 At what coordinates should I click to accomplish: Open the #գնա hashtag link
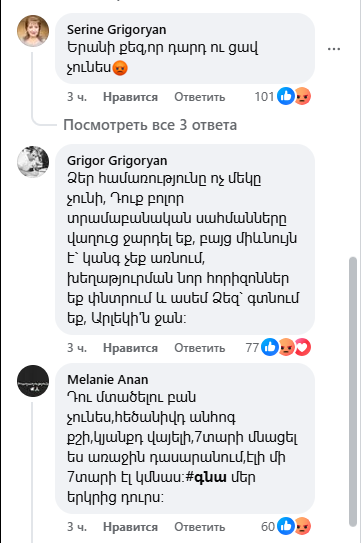coord(206,478)
